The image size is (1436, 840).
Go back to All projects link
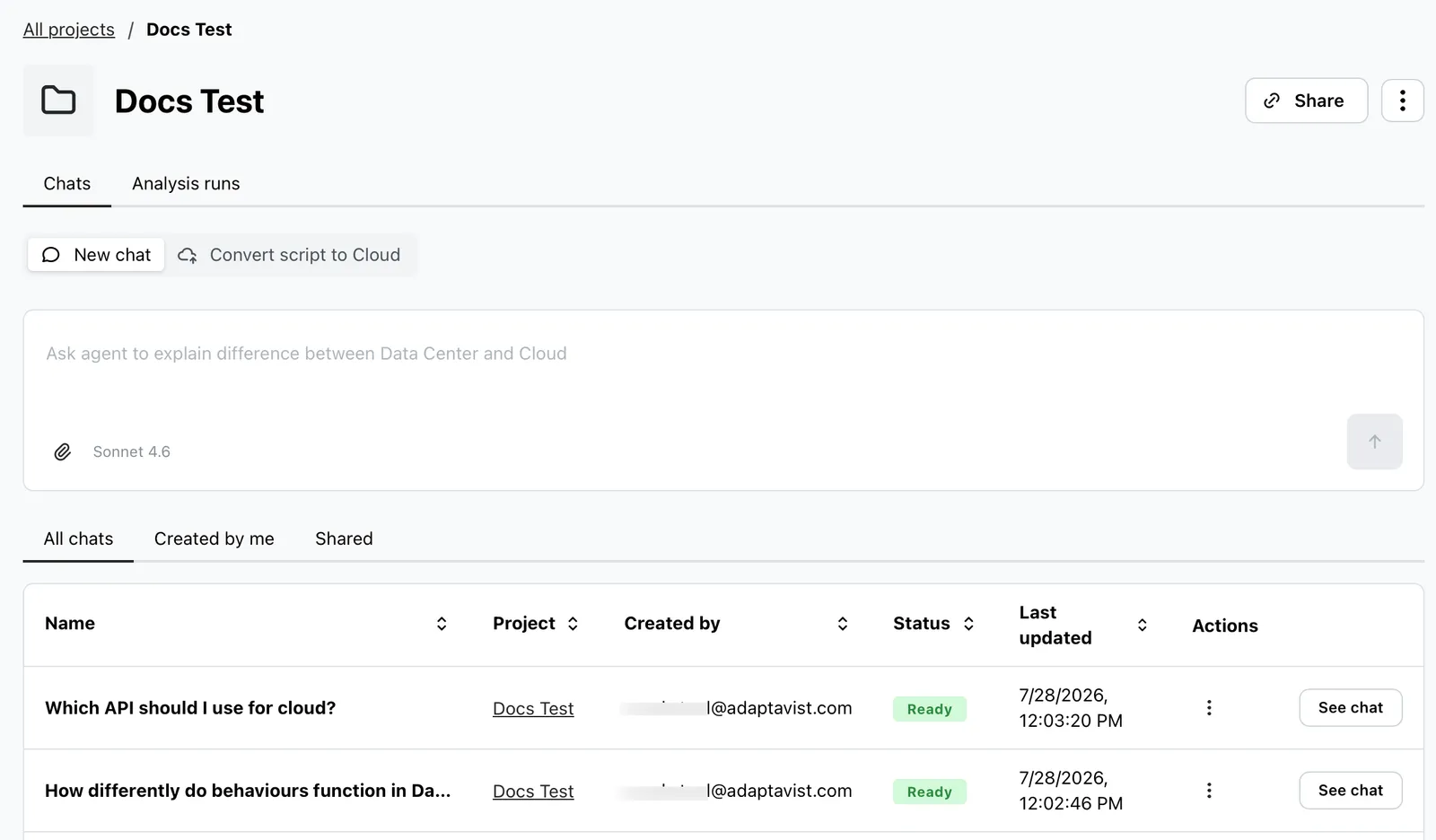pyautogui.click(x=69, y=30)
